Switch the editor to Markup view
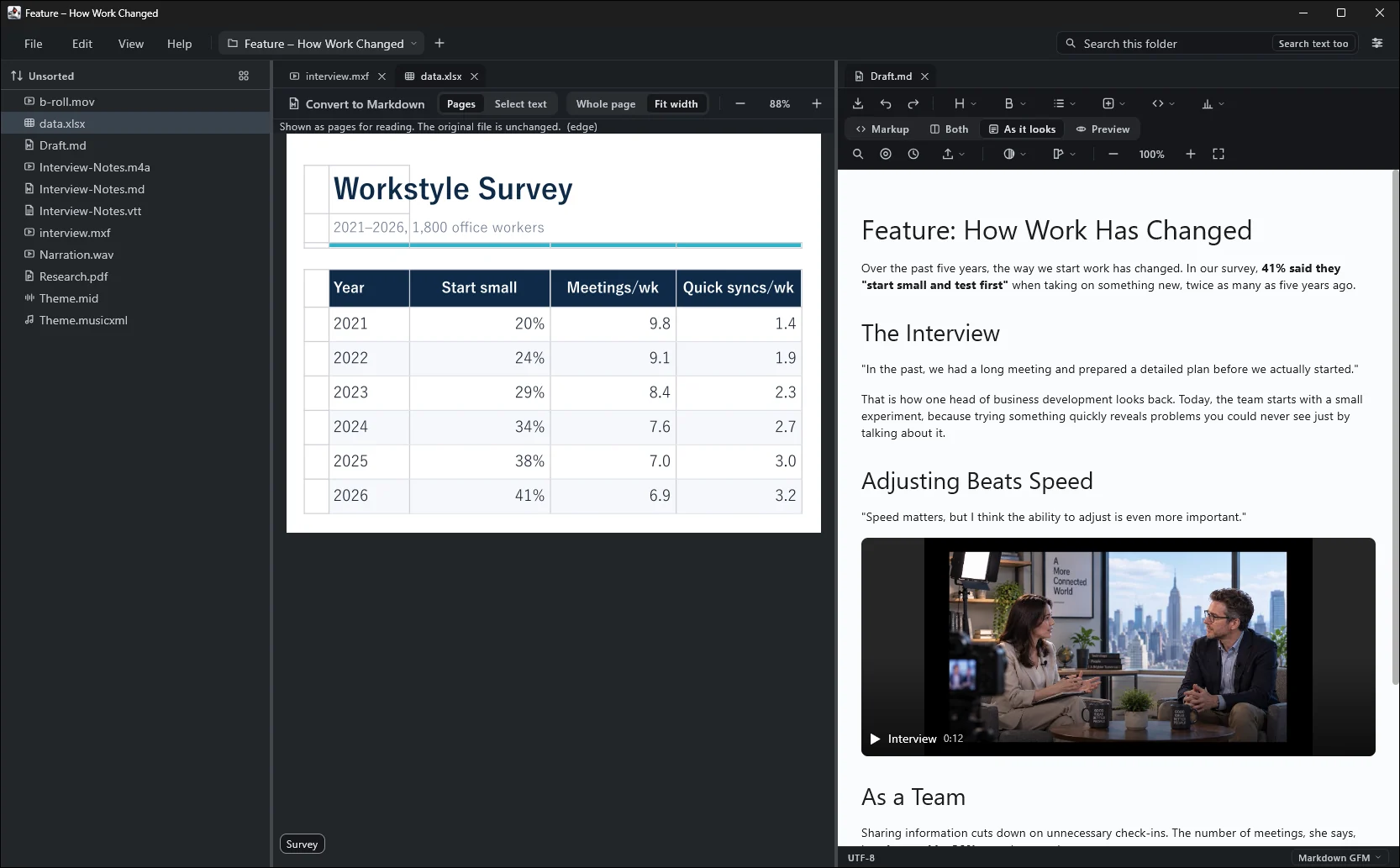The image size is (1400, 868). click(882, 129)
